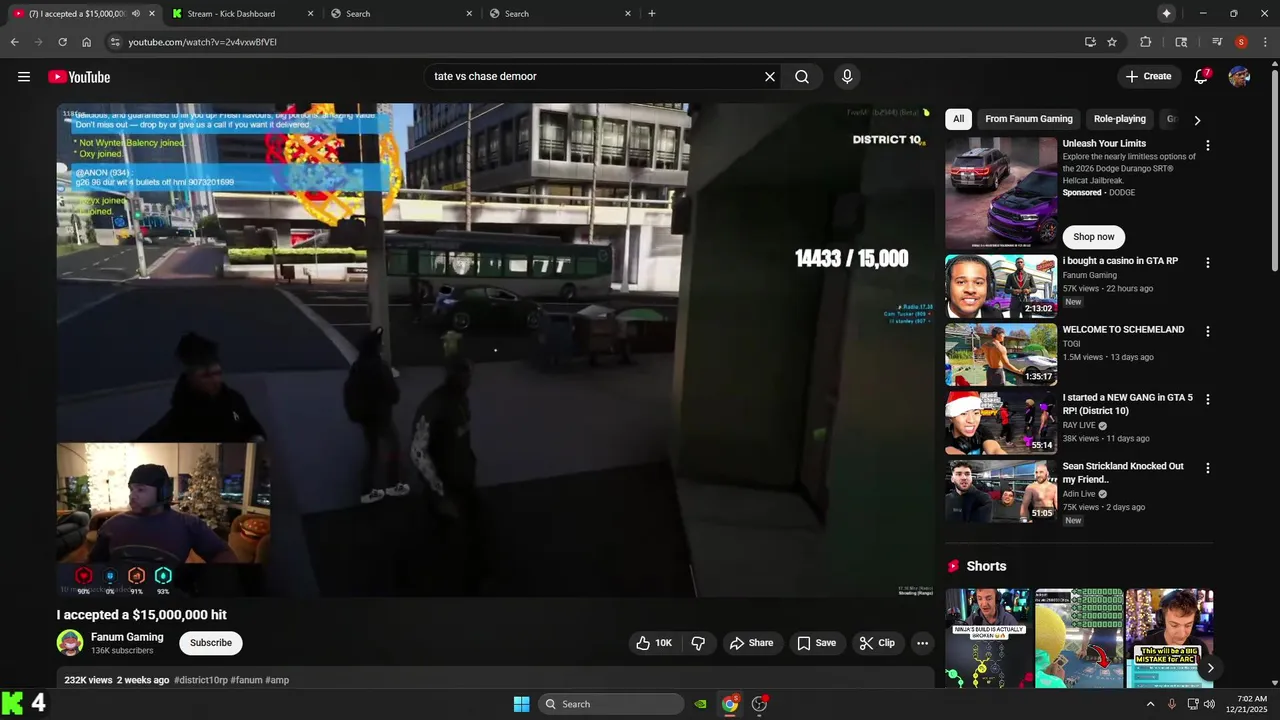Open the YouTube hamburger guide menu

(x=24, y=77)
